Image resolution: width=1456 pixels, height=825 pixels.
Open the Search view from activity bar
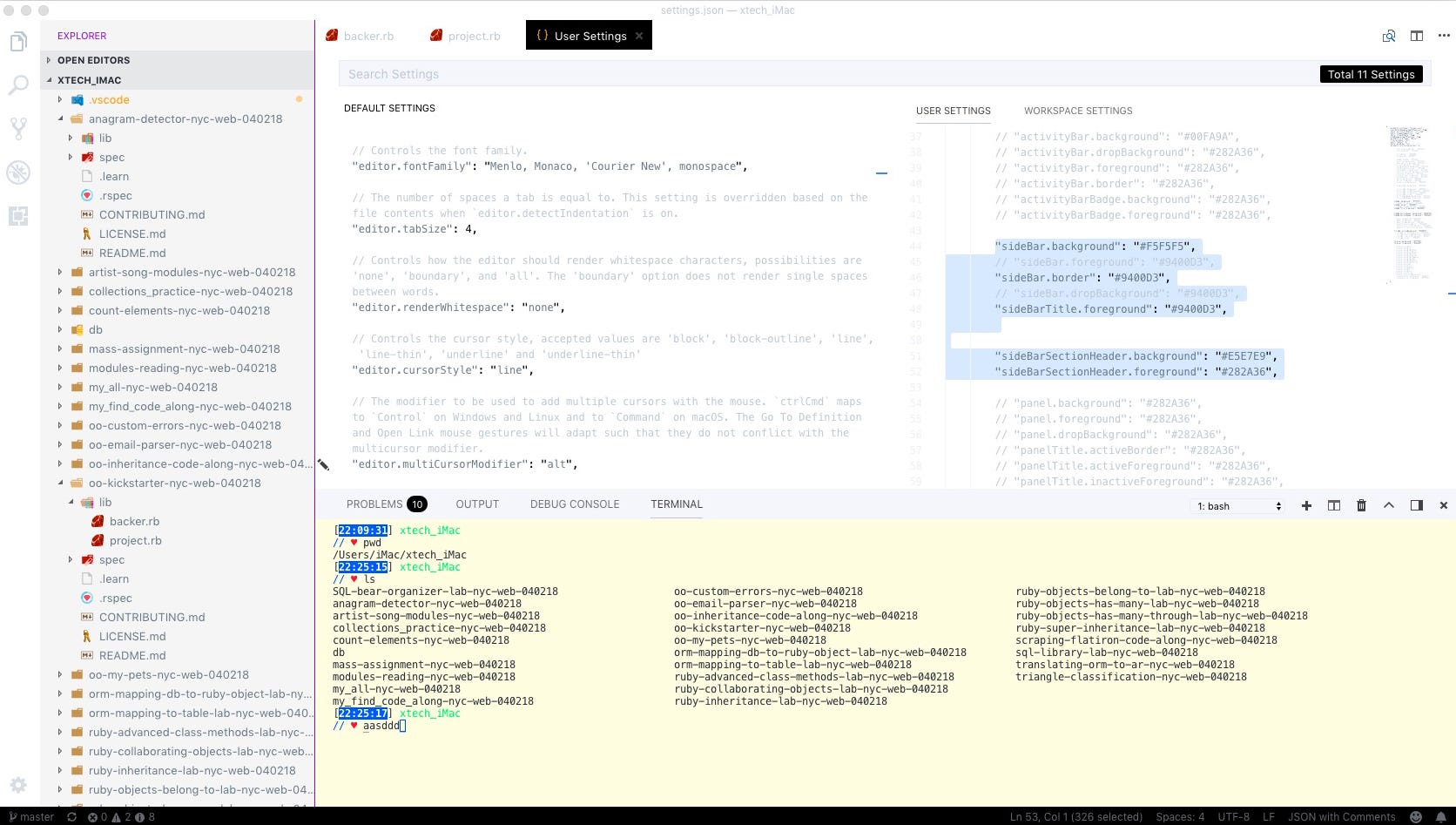pos(18,85)
